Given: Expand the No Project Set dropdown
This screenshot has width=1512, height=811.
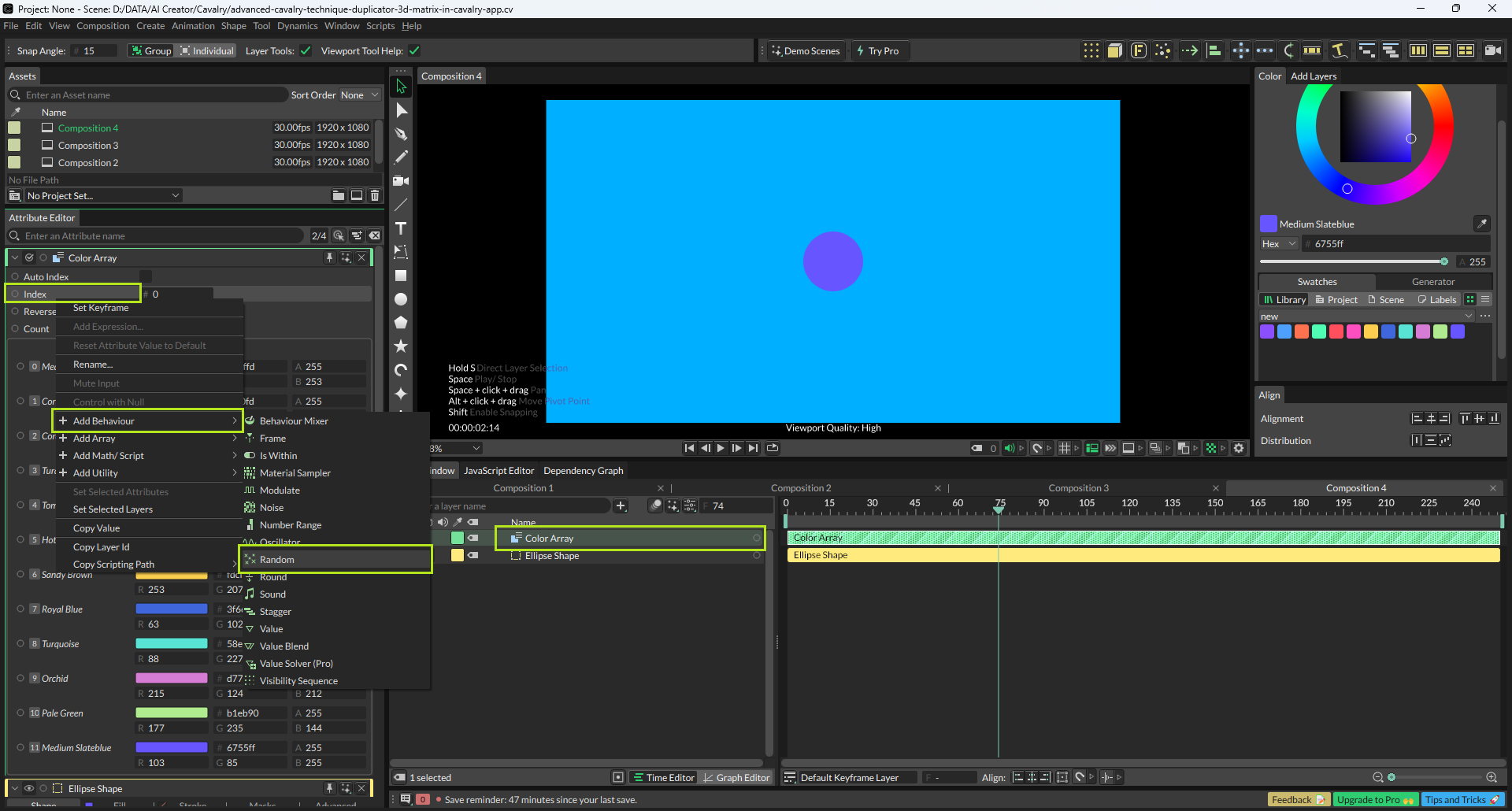Looking at the screenshot, I should (102, 195).
